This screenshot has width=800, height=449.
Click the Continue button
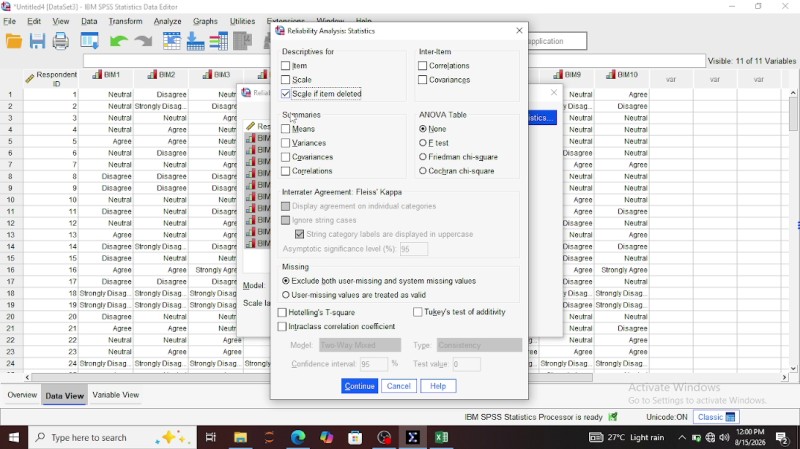click(360, 386)
